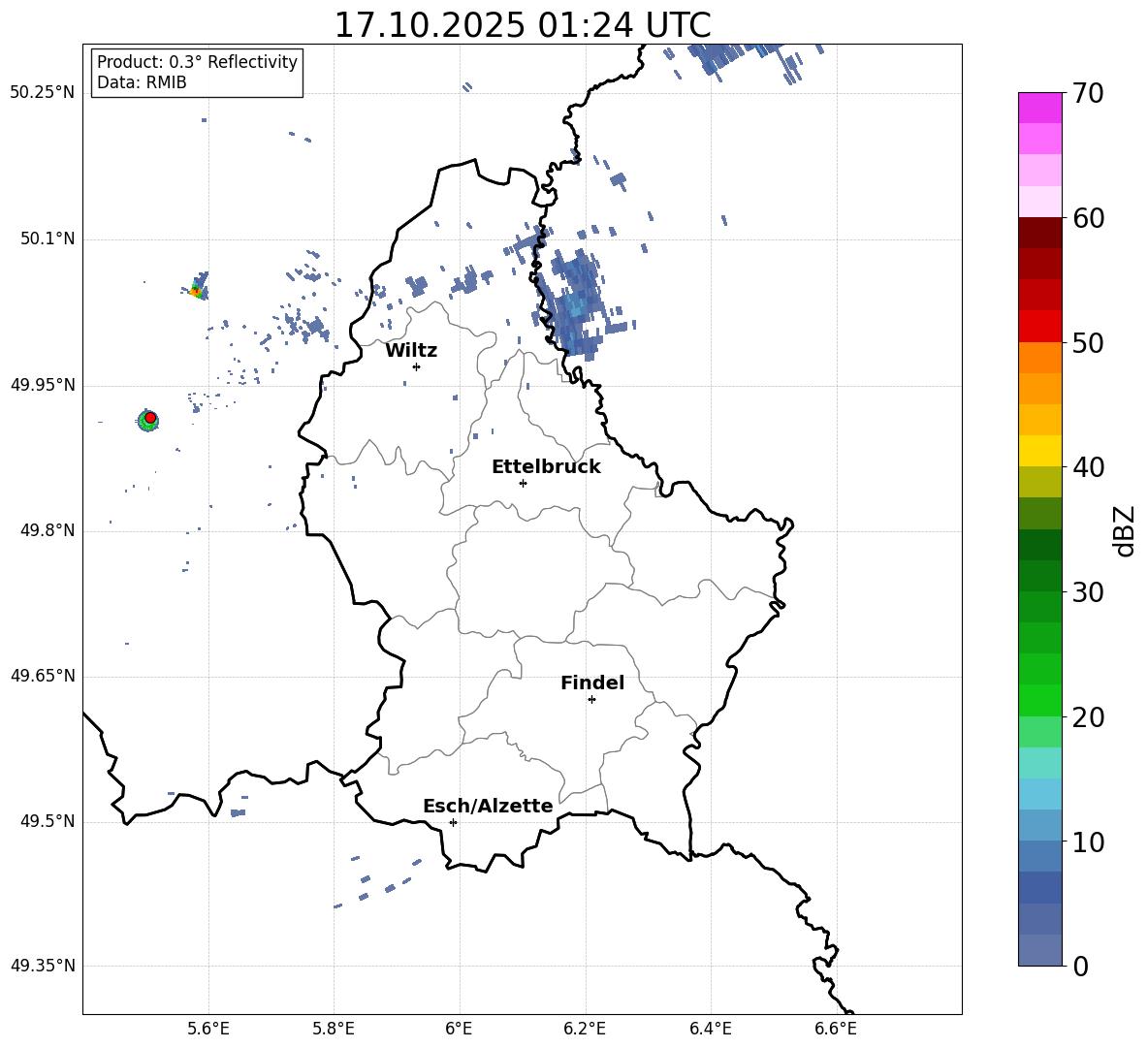Click the longitude label 6°E

click(x=459, y=1029)
